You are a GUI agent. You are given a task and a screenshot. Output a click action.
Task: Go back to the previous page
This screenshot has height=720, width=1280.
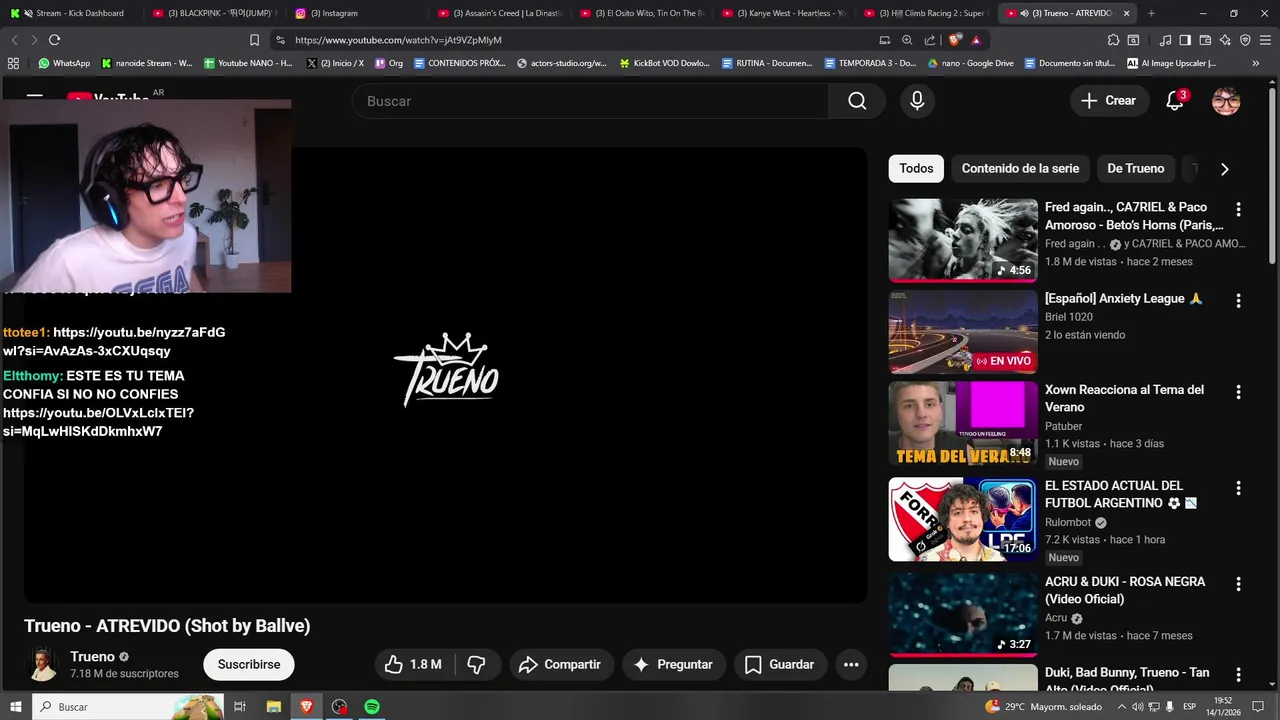point(14,40)
